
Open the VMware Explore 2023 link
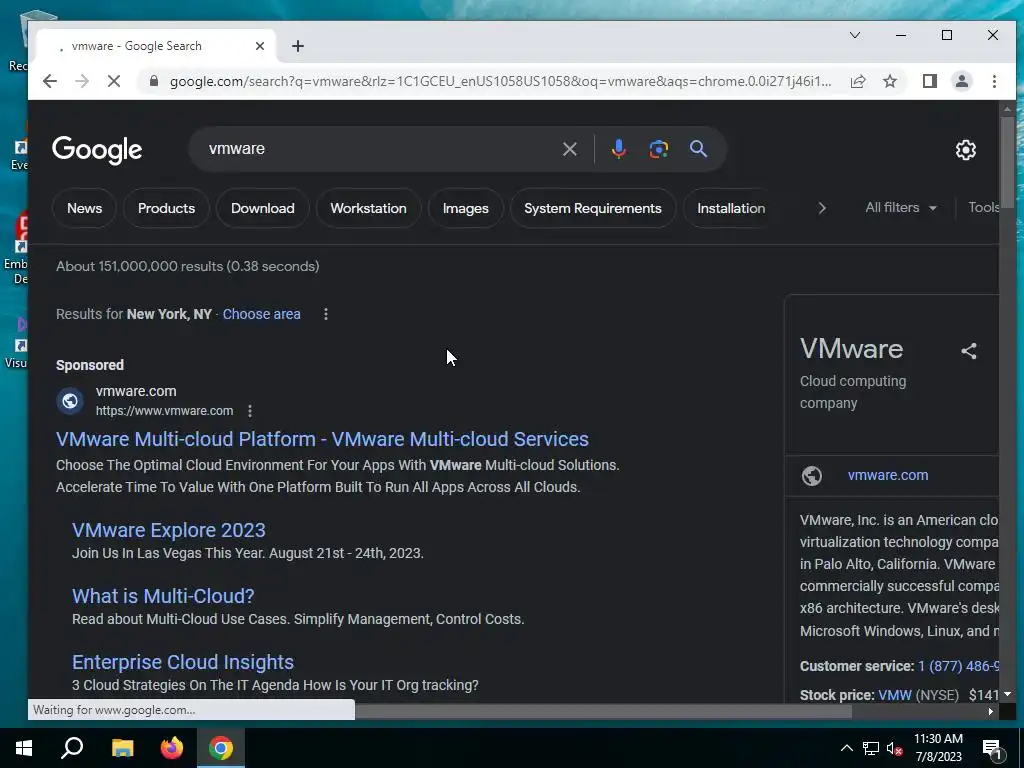(168, 530)
